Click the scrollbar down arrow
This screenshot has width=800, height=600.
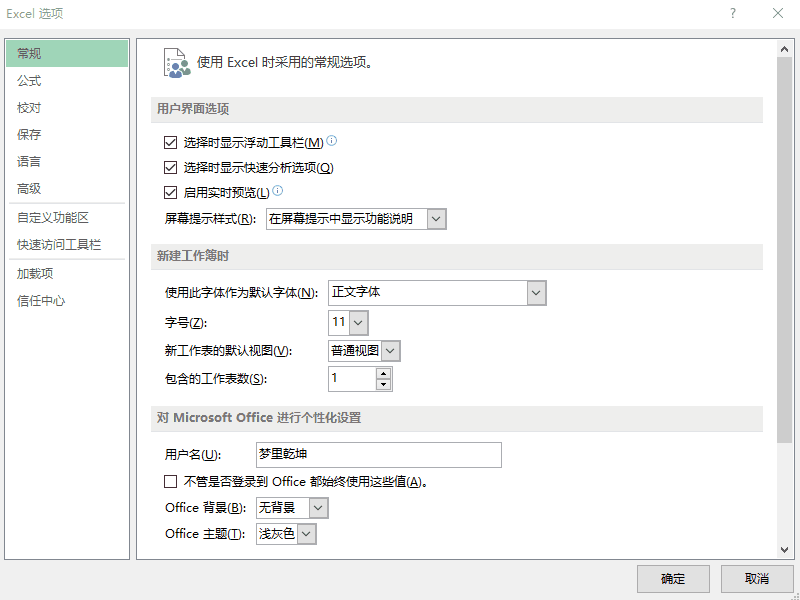(785, 549)
